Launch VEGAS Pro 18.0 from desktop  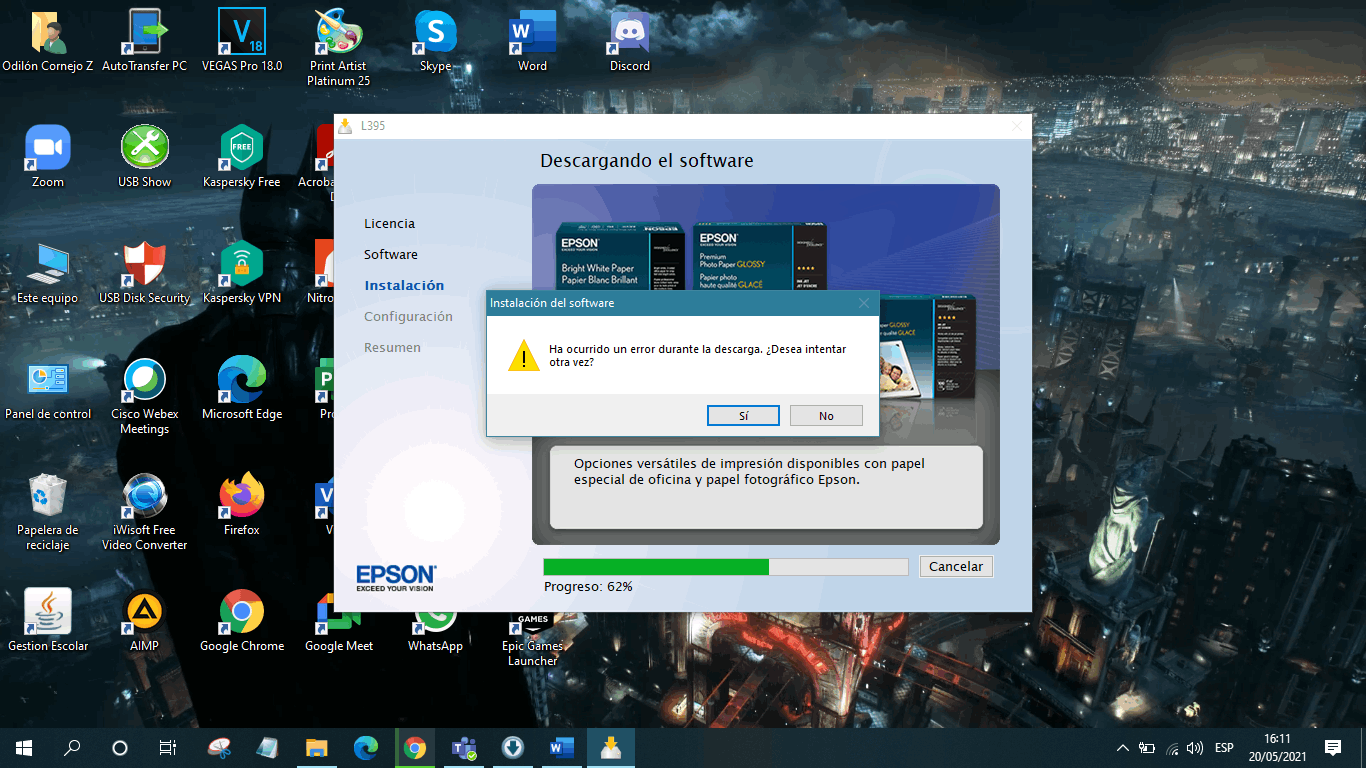click(242, 42)
